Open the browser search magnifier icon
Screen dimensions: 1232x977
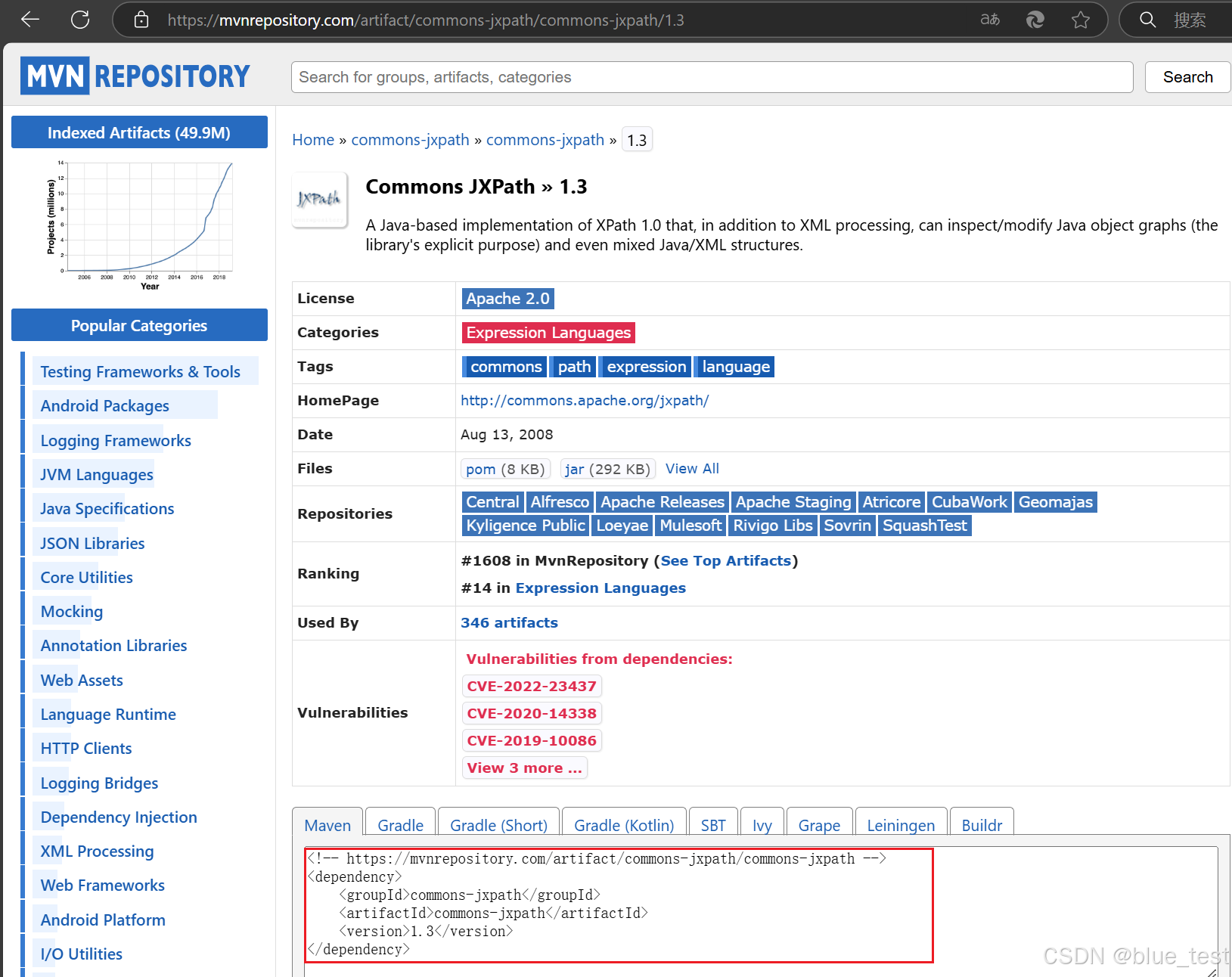[1147, 20]
